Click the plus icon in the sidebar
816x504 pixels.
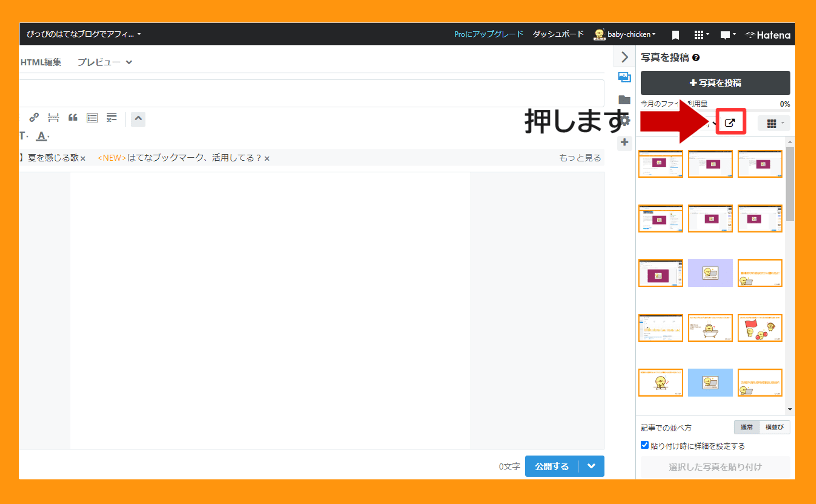tap(624, 142)
